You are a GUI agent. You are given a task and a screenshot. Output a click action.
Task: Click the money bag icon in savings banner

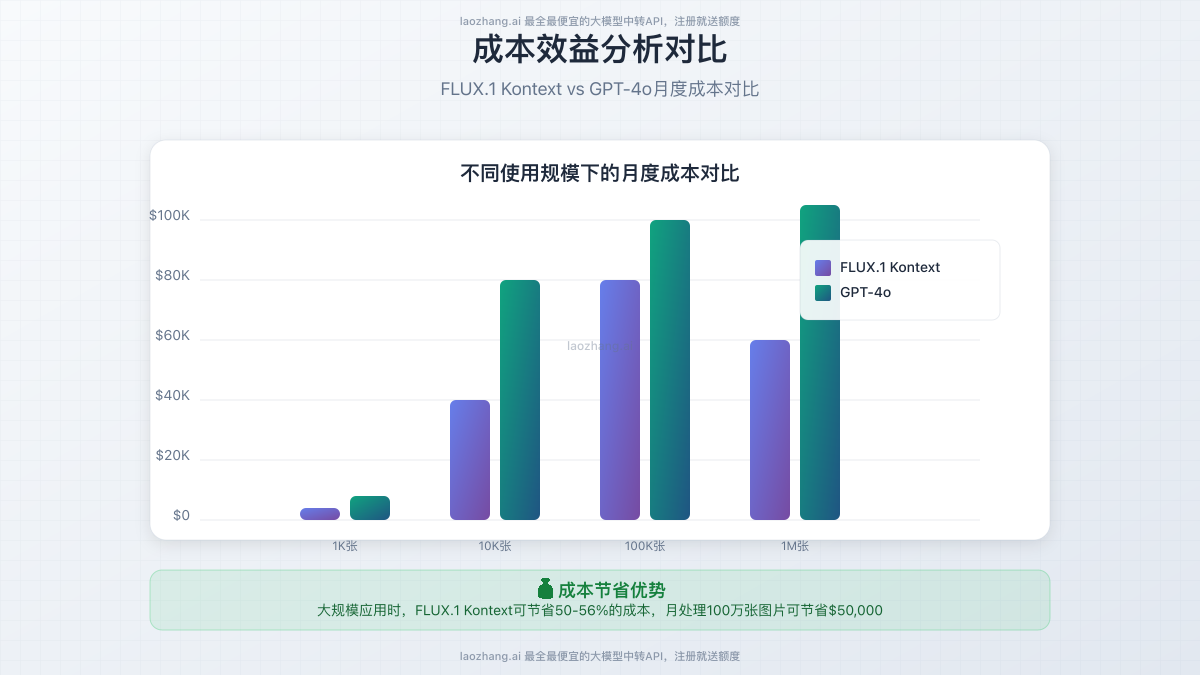[545, 590]
